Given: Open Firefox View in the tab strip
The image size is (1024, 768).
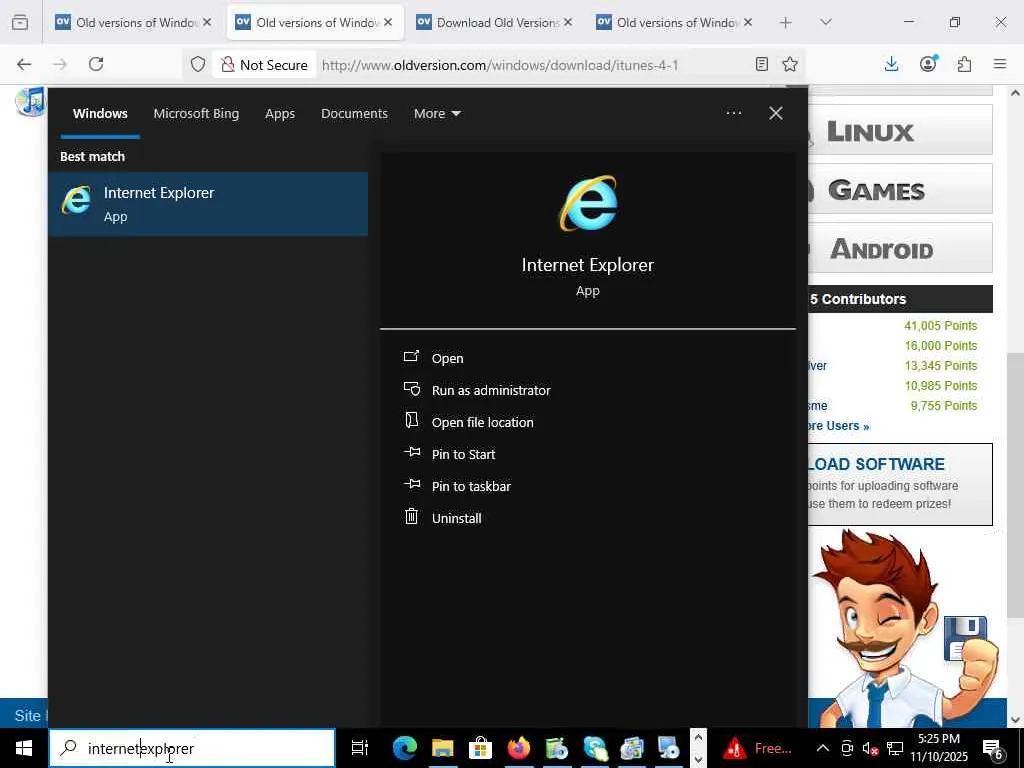Looking at the screenshot, I should pyautogui.click(x=20, y=22).
